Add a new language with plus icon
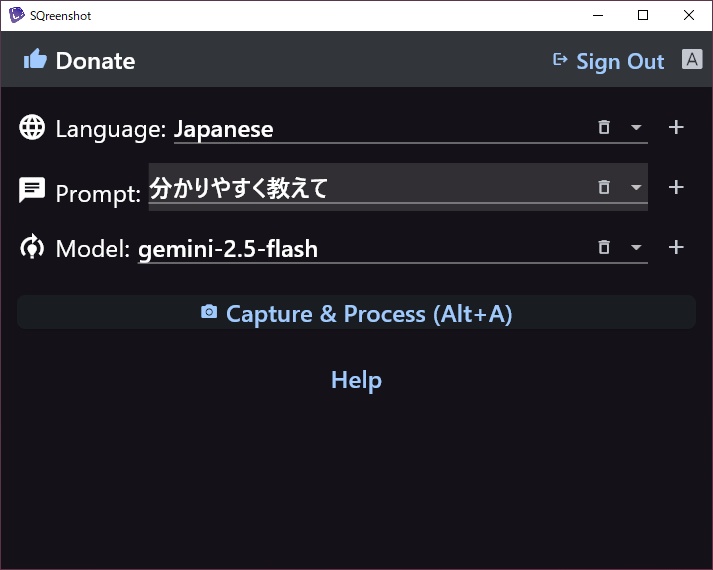 click(x=676, y=128)
